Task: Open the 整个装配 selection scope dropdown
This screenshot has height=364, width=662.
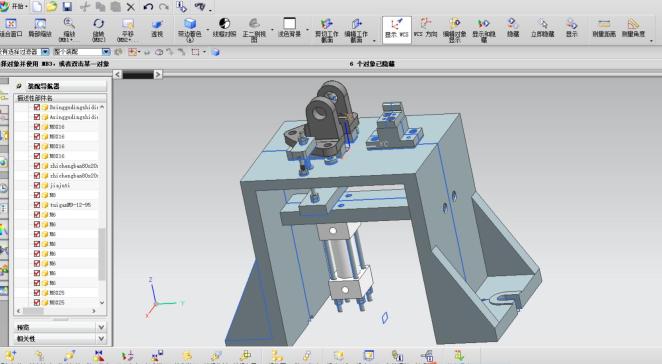Action: [x=106, y=52]
